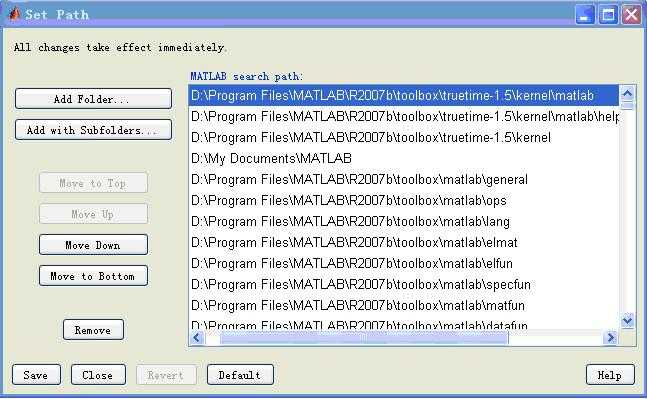Select toolbox\matlab\elfun path entry

click(404, 264)
